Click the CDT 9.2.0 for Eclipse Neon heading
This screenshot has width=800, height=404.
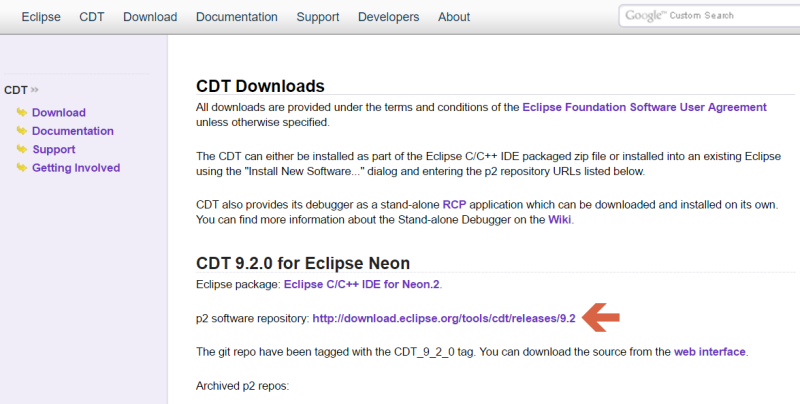coord(303,263)
